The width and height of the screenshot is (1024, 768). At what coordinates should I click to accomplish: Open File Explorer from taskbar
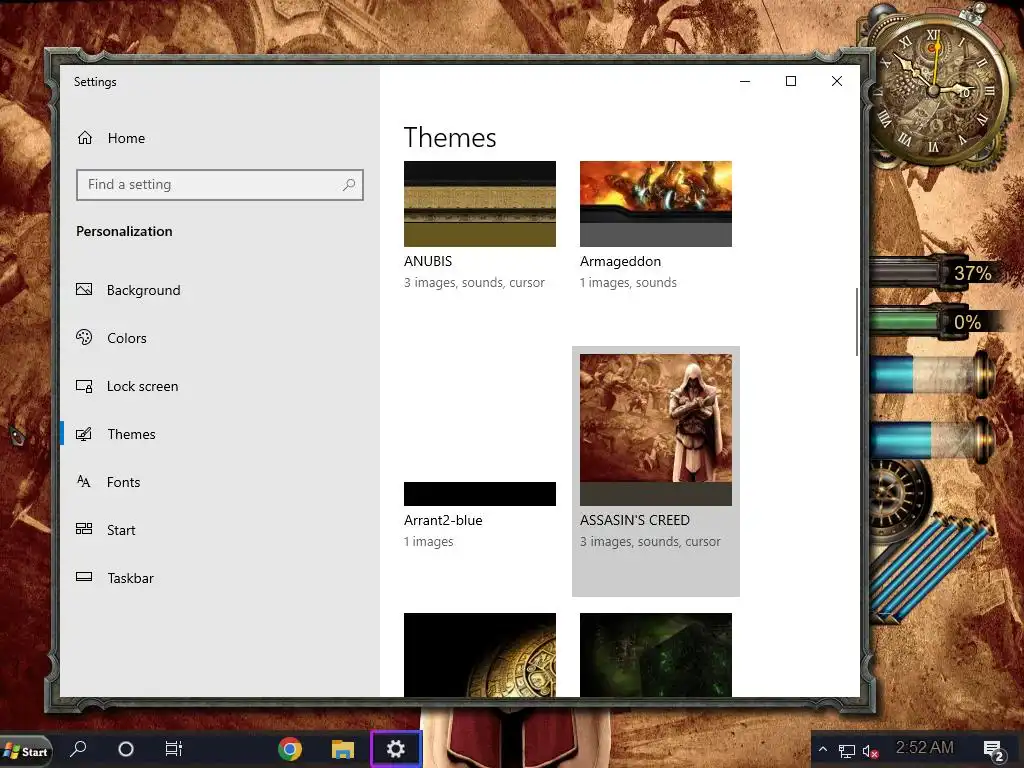point(343,750)
